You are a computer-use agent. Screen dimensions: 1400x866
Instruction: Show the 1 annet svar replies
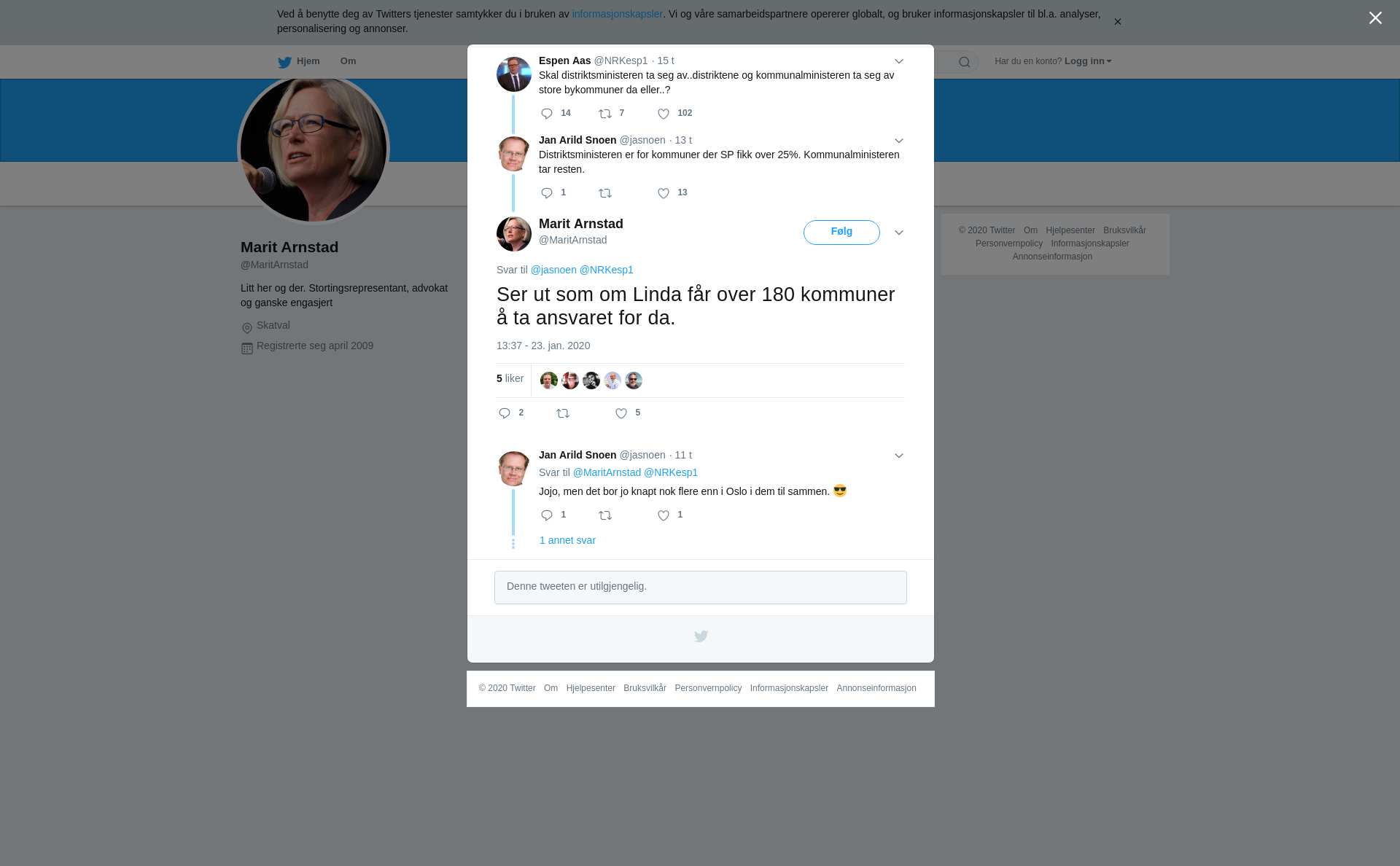pyautogui.click(x=567, y=540)
